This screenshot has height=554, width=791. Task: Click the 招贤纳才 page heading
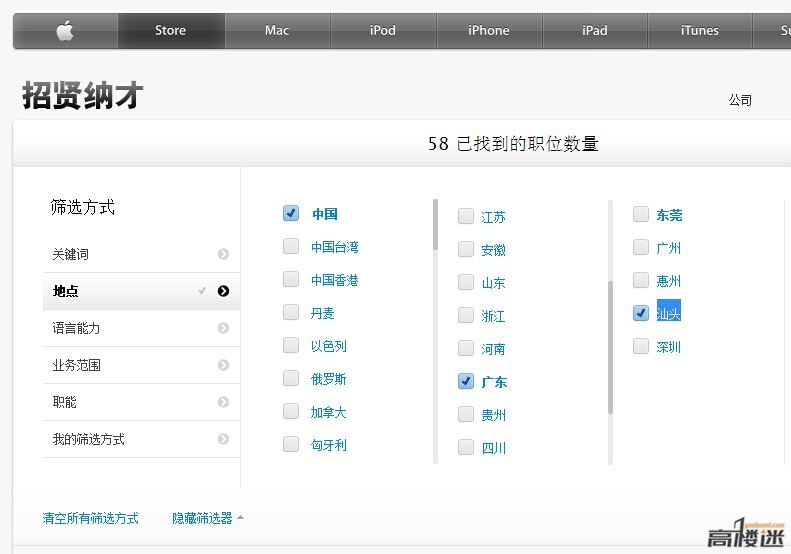[82, 95]
